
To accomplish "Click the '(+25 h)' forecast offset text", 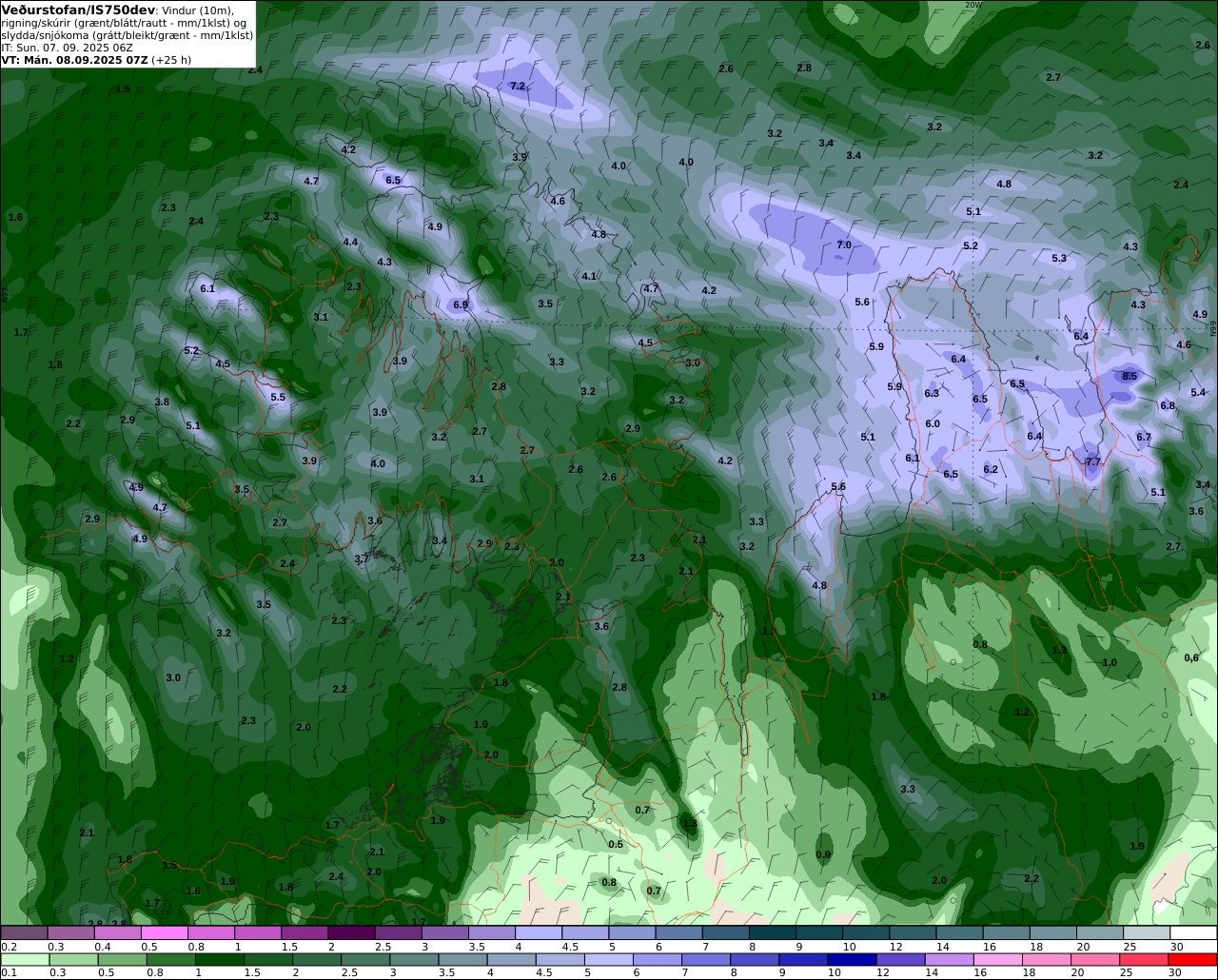I will tap(171, 59).
